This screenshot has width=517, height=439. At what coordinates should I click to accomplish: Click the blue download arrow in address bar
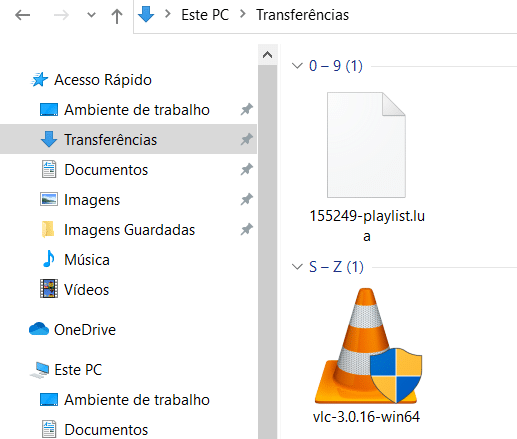tap(146, 14)
